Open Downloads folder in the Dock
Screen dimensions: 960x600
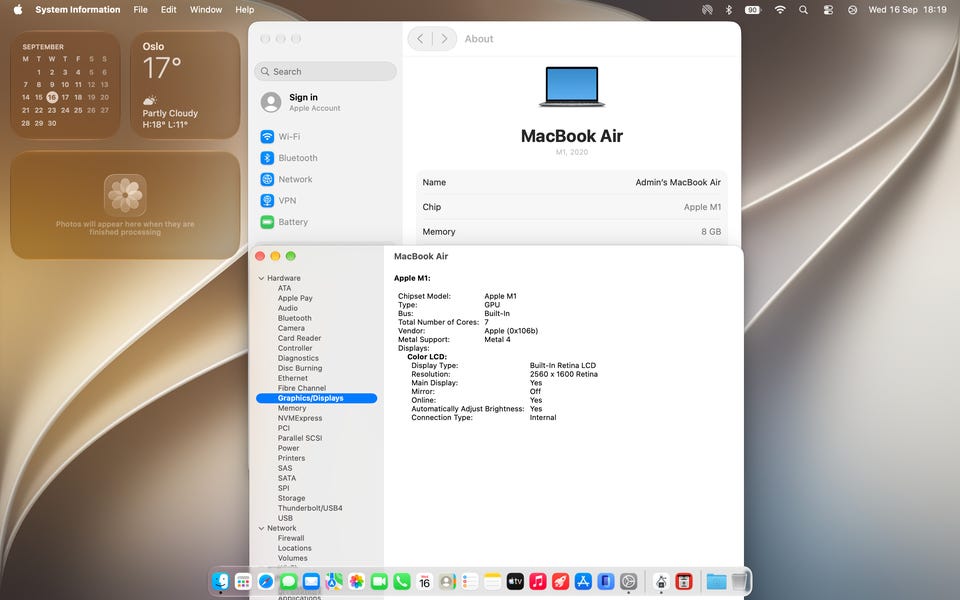716,581
